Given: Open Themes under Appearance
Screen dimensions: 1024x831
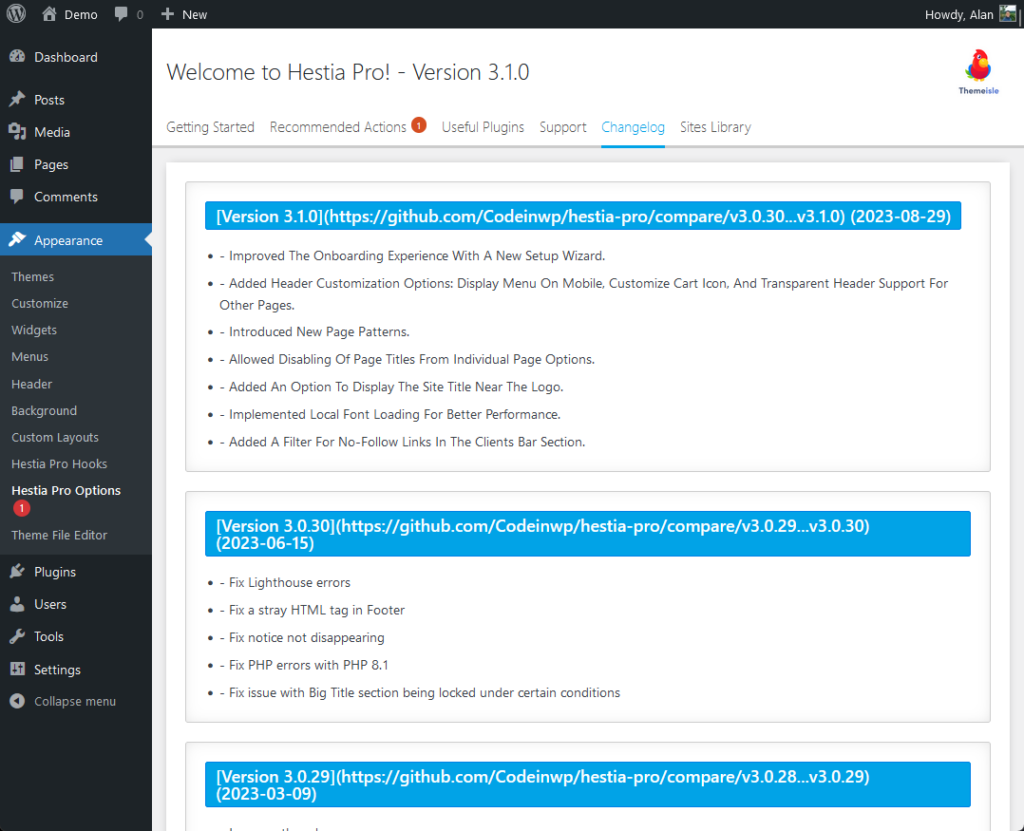Looking at the screenshot, I should [33, 276].
